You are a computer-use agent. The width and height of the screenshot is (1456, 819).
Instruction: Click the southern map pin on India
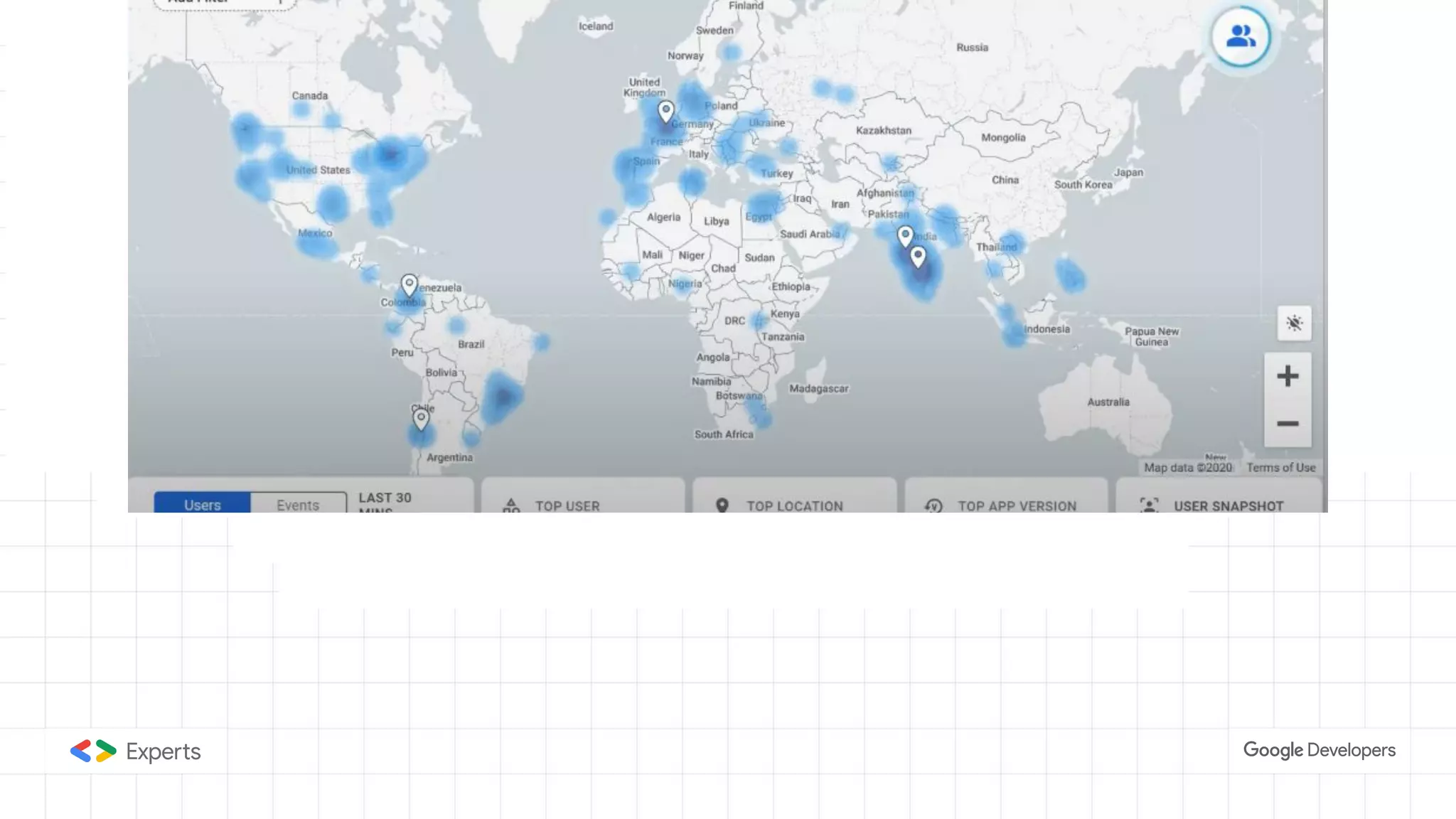click(918, 256)
